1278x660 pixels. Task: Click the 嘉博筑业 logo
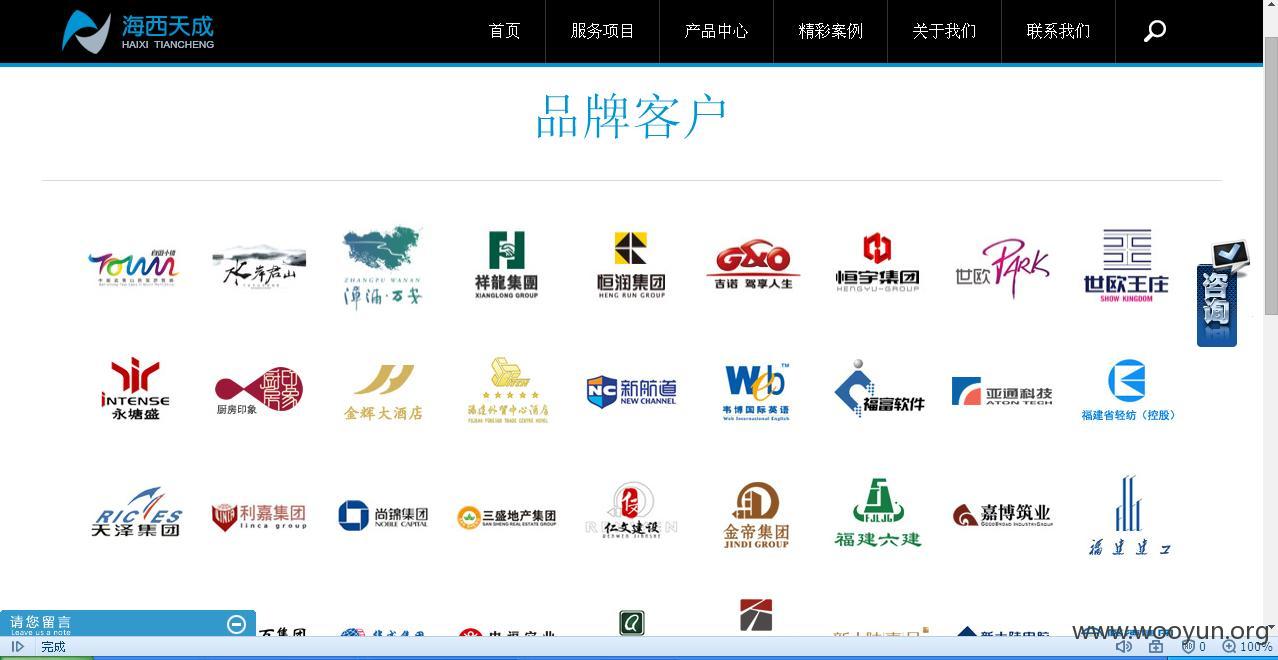tap(1002, 515)
